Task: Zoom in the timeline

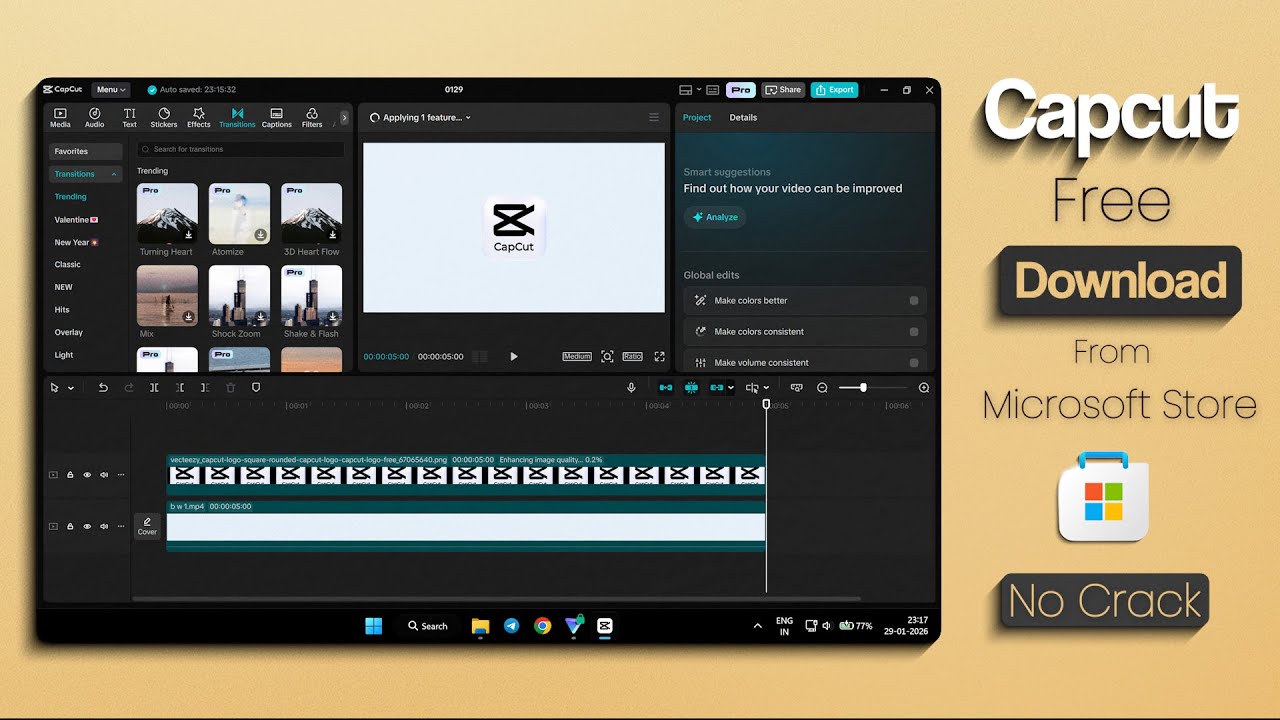Action: (924, 388)
